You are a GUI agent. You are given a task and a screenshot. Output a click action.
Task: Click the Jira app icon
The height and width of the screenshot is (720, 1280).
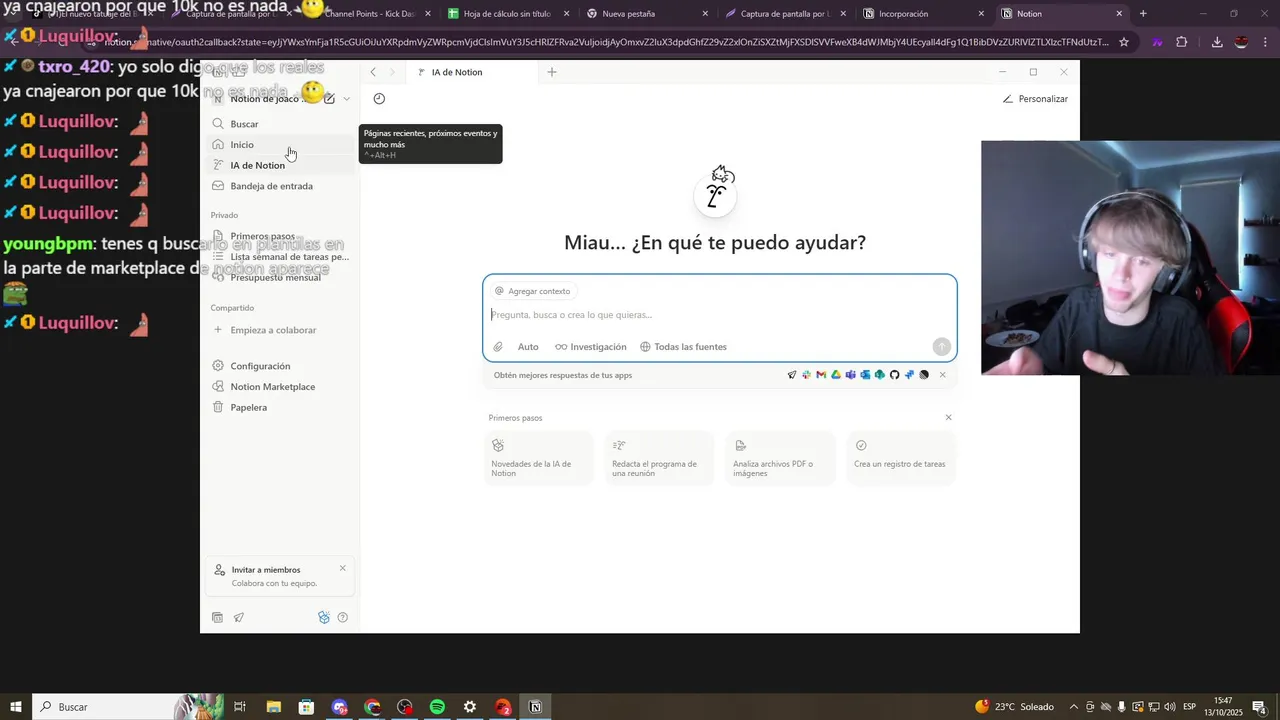tap(909, 375)
